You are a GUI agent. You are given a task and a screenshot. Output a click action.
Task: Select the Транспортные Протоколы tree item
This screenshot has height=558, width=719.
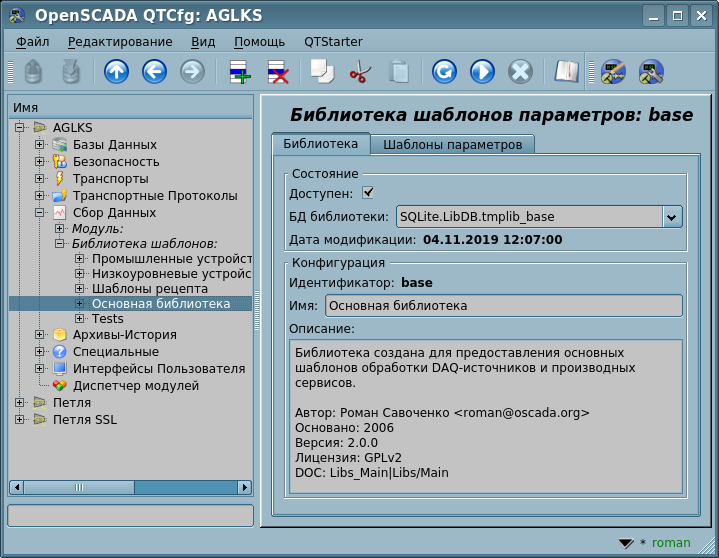point(155,196)
